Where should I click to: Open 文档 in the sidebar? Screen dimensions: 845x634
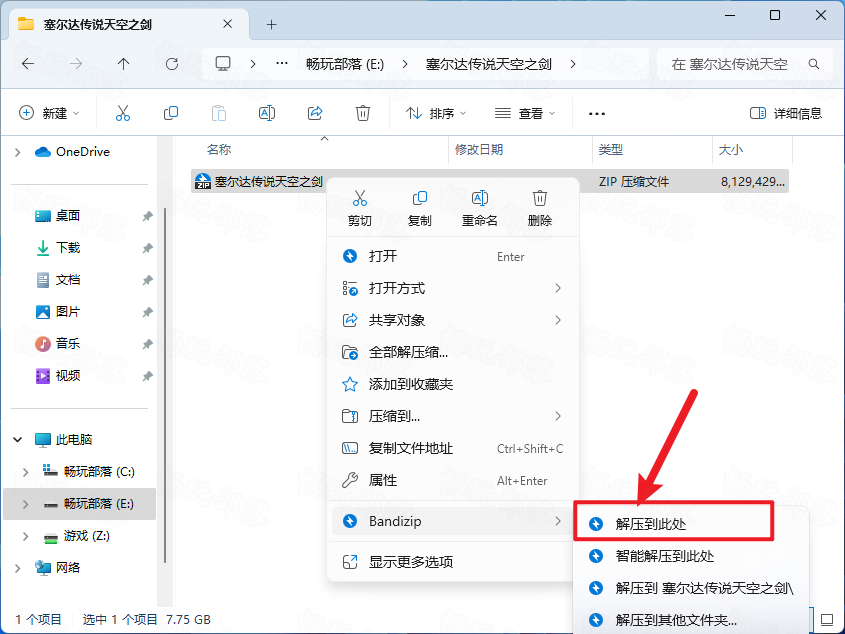click(67, 280)
